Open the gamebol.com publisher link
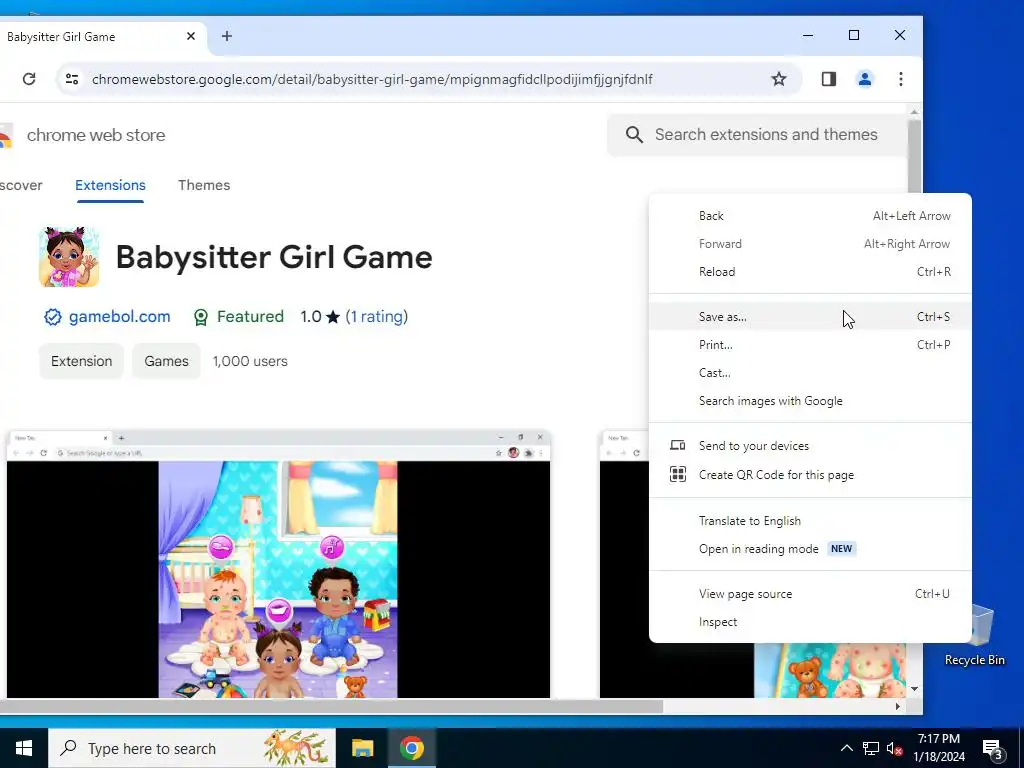This screenshot has width=1024, height=768. [120, 317]
